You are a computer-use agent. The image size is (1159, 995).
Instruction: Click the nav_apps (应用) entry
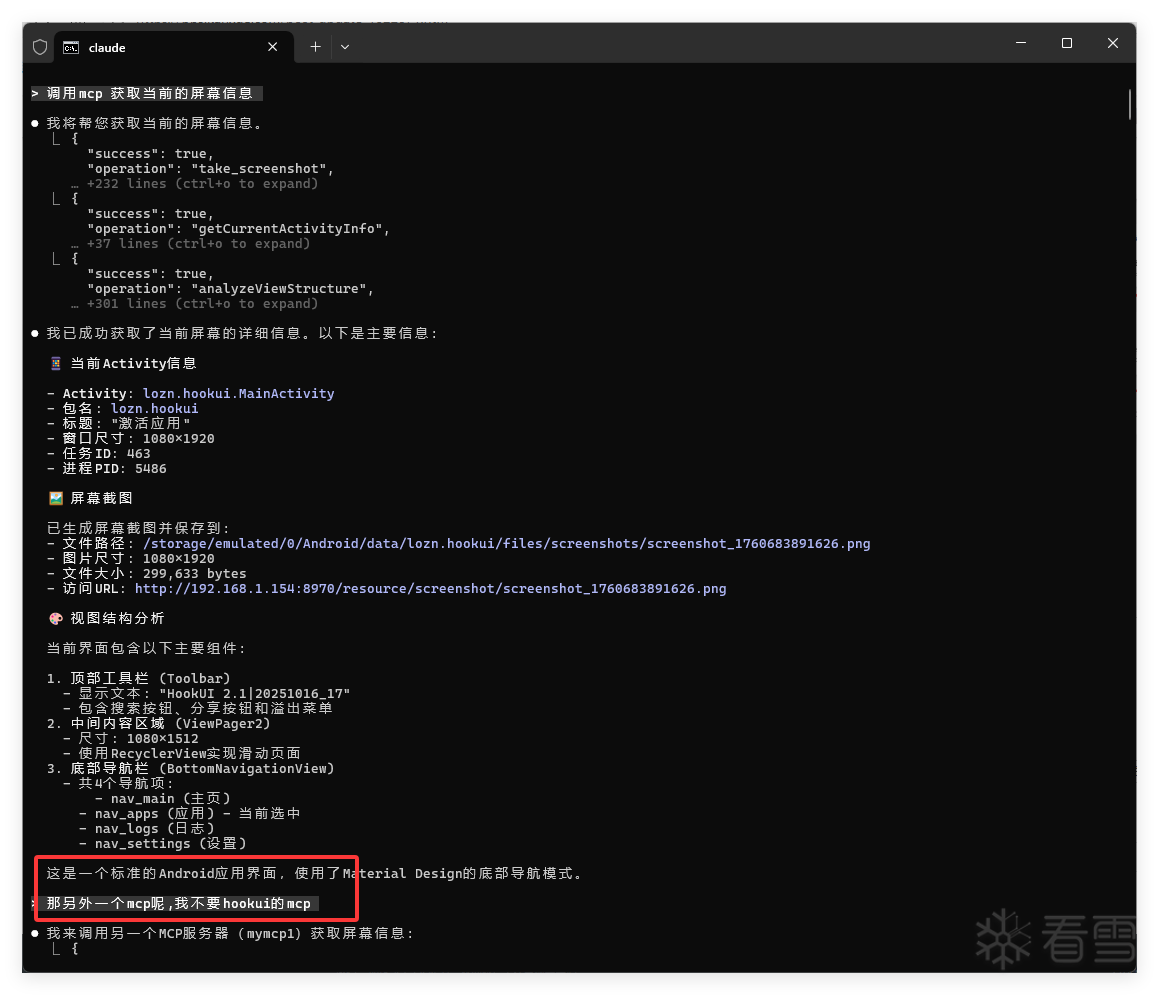click(x=190, y=813)
